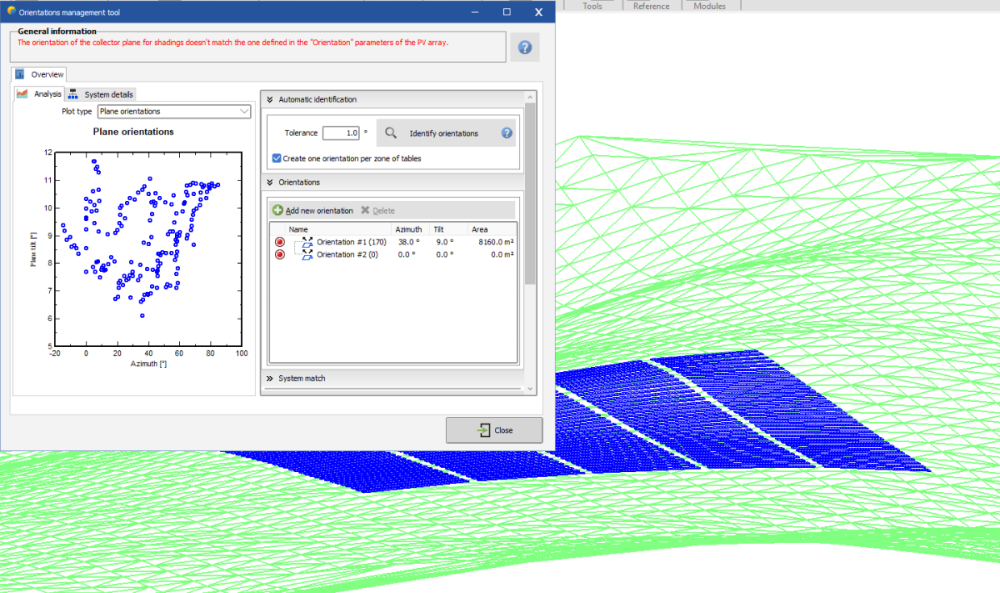Click the Orientation #1 plane icon
The width and height of the screenshot is (1000, 593).
coord(306,242)
